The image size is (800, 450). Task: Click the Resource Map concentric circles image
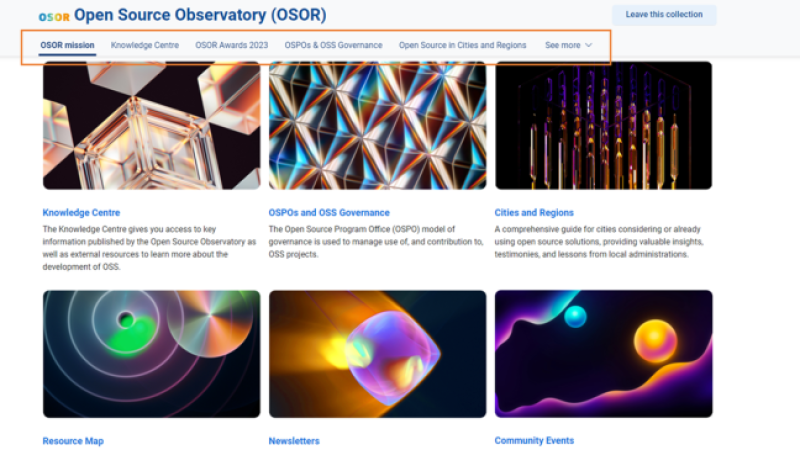(x=151, y=354)
